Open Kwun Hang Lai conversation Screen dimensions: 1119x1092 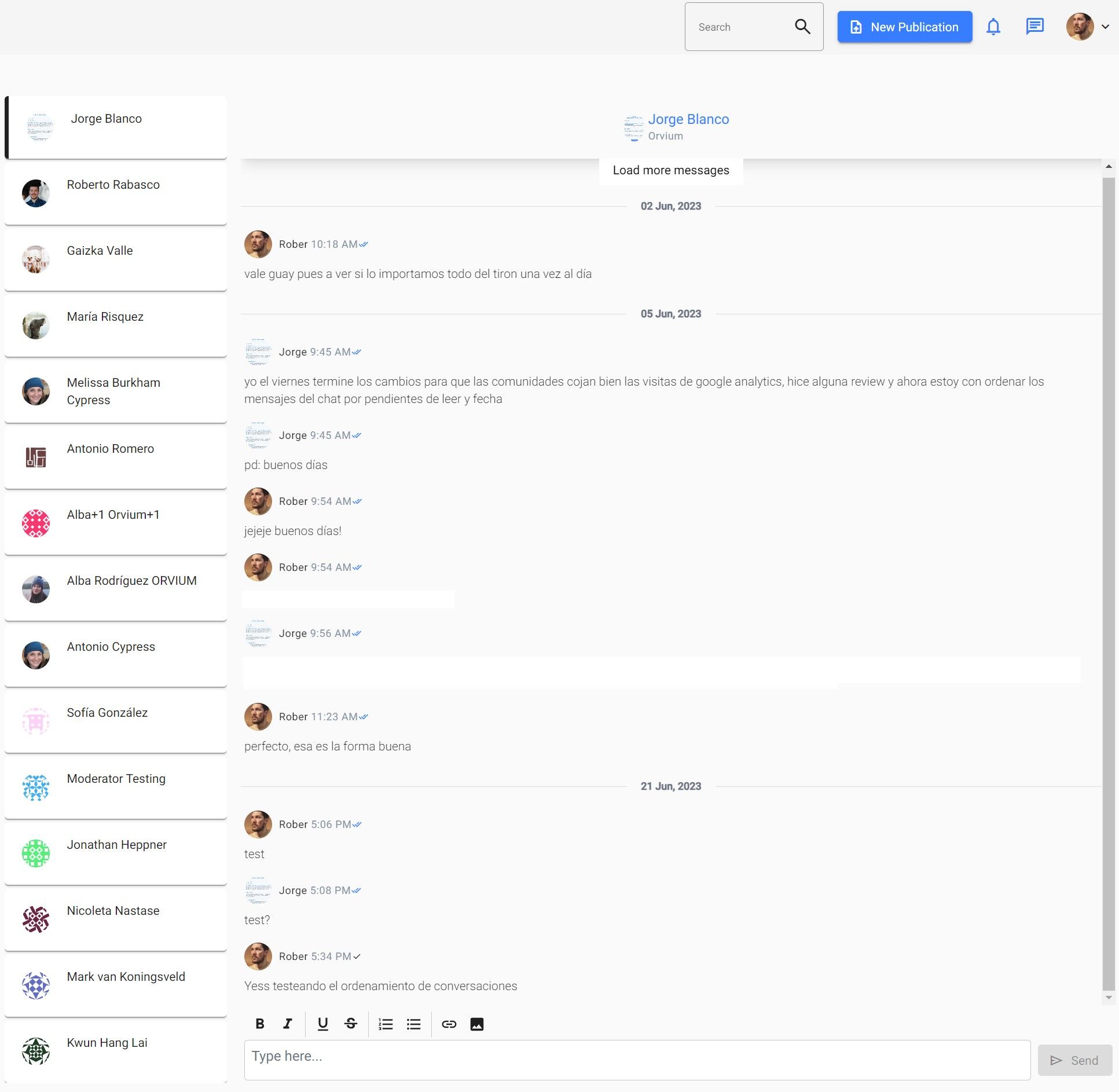pos(116,1051)
